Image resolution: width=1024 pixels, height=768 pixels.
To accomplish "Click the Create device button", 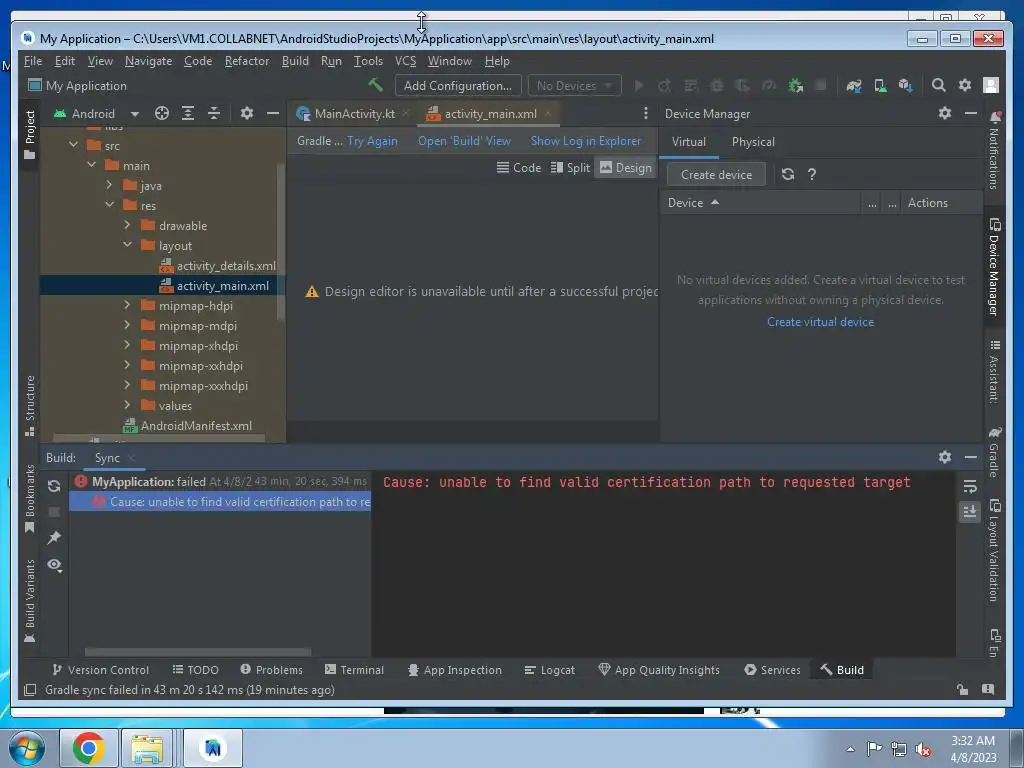I will (716, 174).
